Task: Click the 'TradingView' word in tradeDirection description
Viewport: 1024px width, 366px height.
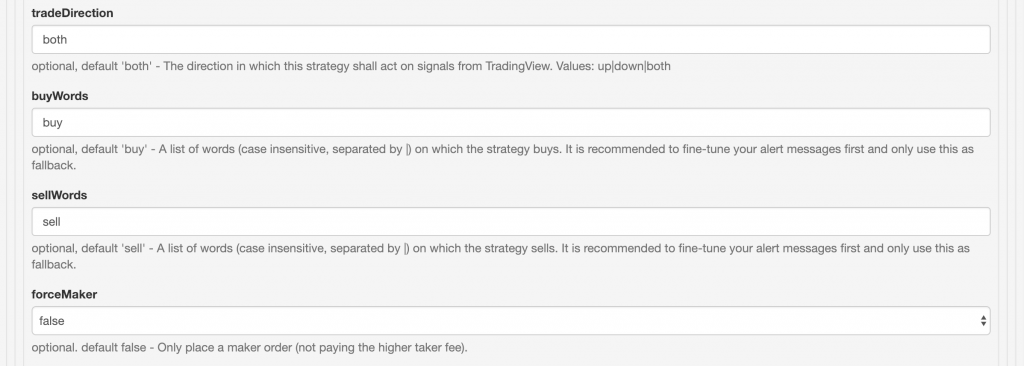Action: click(x=519, y=66)
